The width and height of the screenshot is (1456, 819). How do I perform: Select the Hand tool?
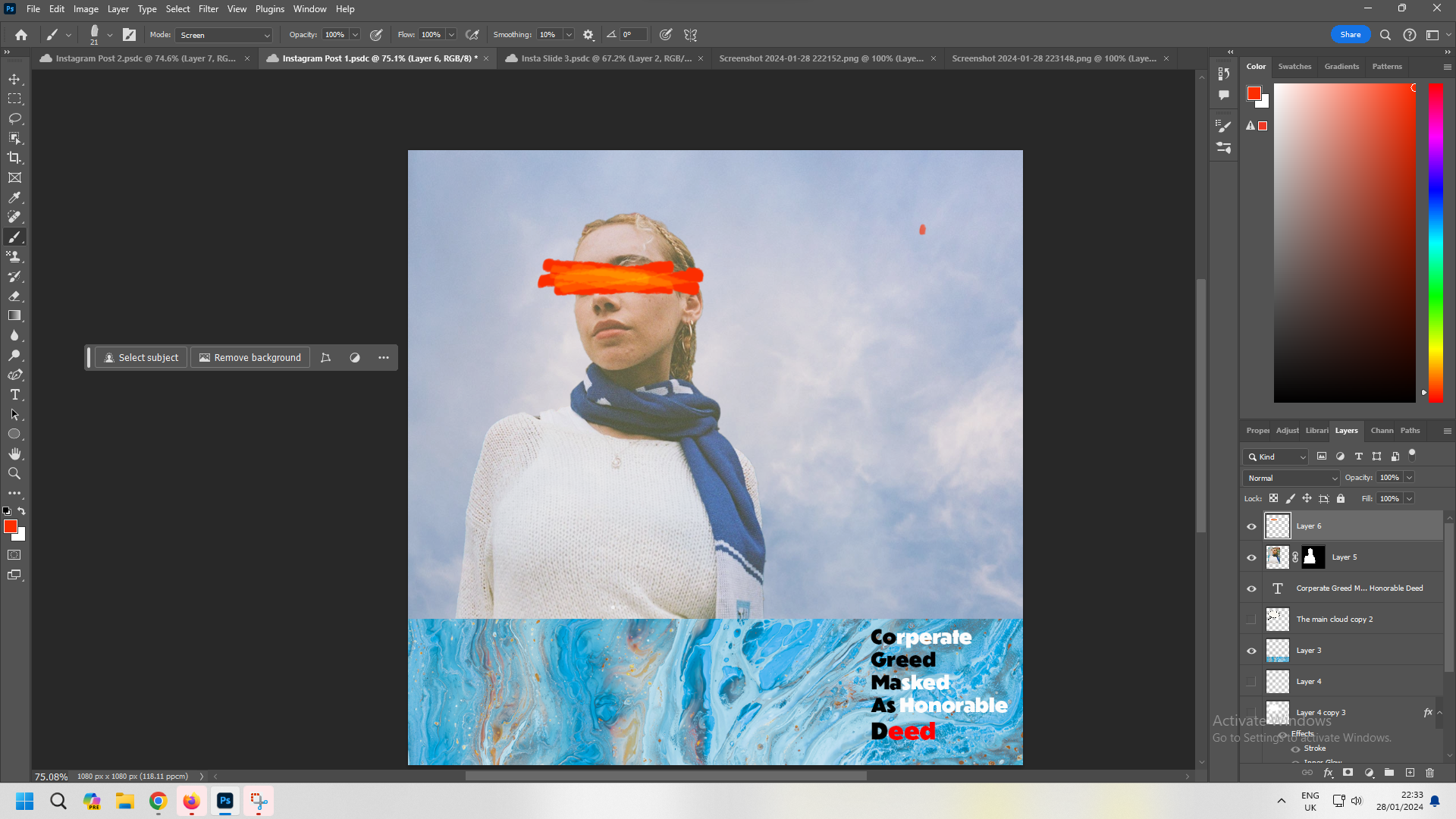(x=14, y=453)
